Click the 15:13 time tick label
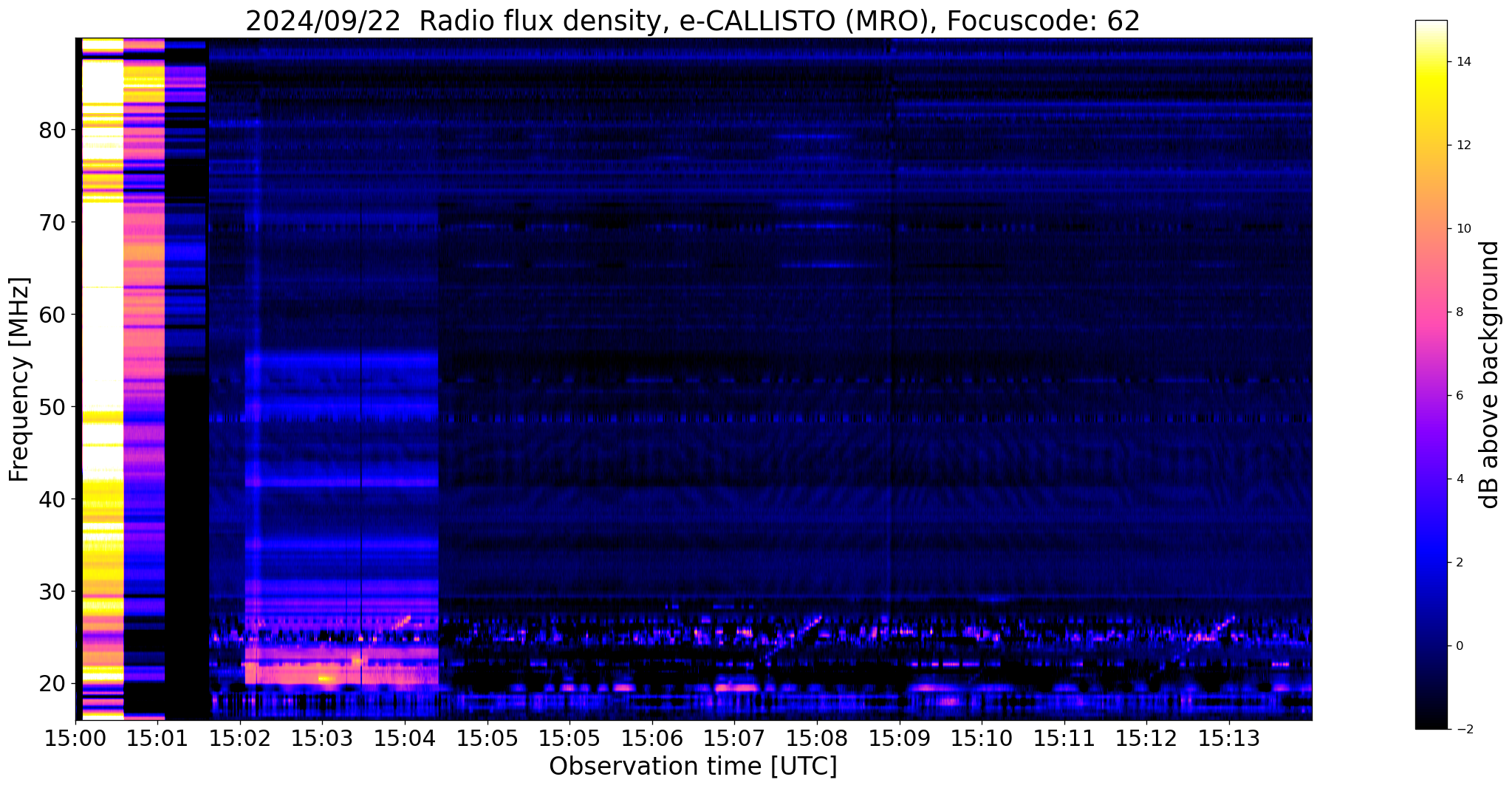 [1229, 738]
